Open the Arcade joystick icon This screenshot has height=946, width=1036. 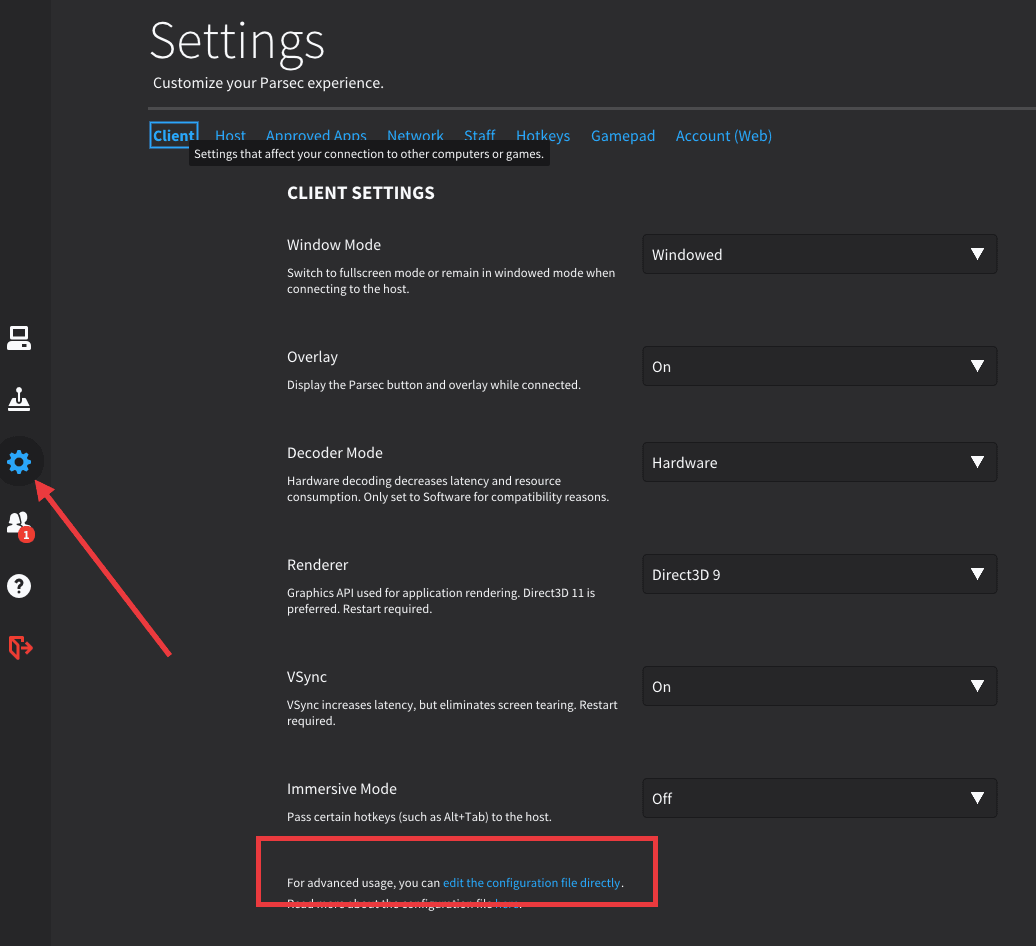pos(19,400)
